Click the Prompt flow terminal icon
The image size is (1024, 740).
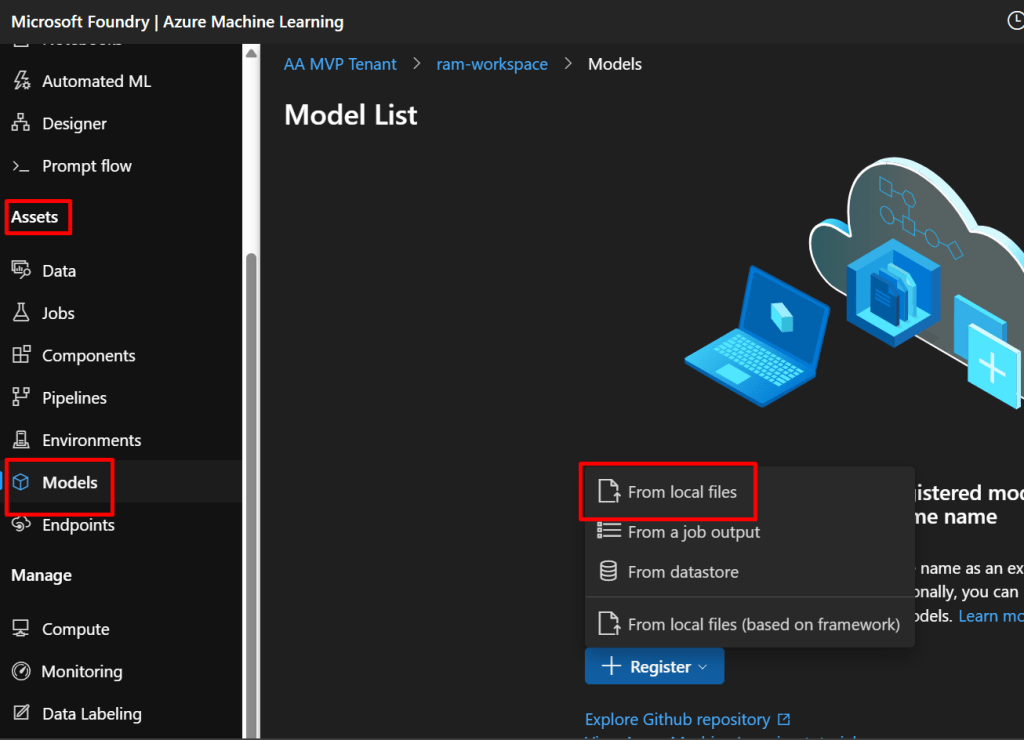21,166
